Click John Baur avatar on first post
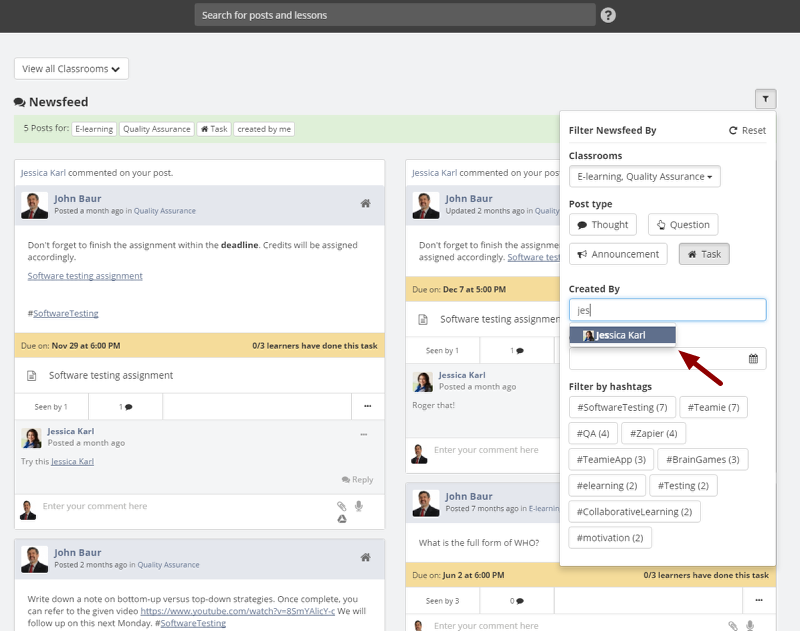 34,206
